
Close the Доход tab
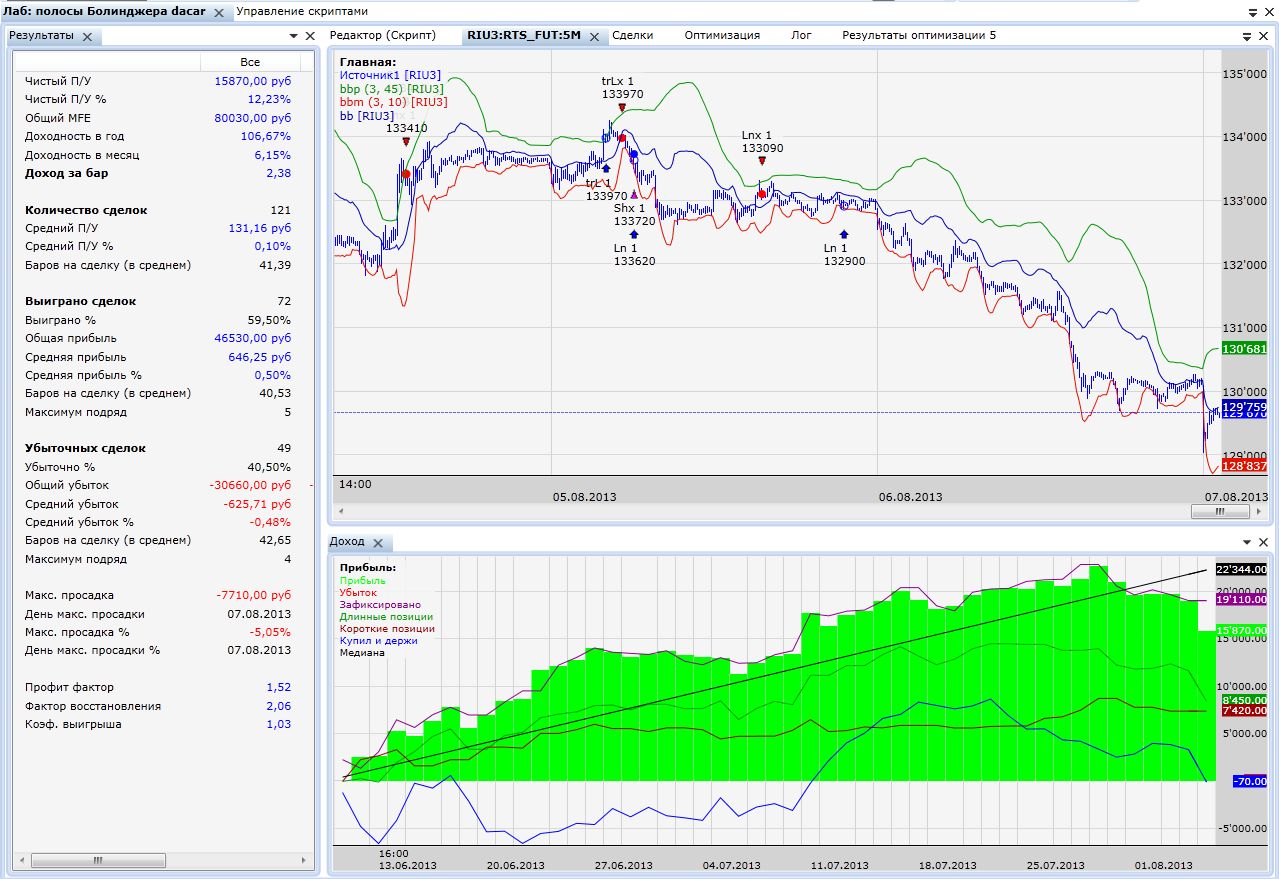click(x=378, y=543)
